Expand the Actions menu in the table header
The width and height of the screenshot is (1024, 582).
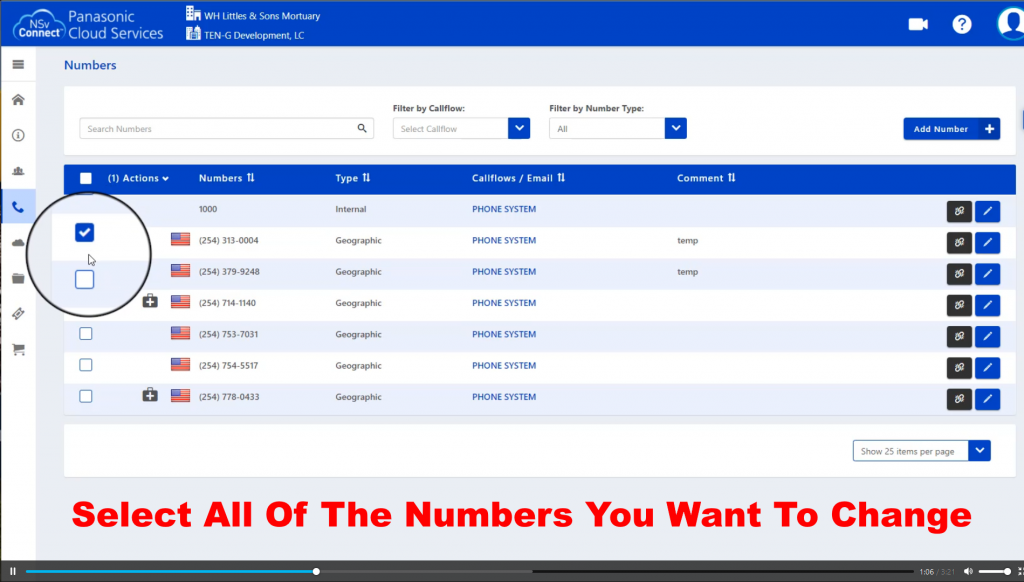pyautogui.click(x=139, y=178)
